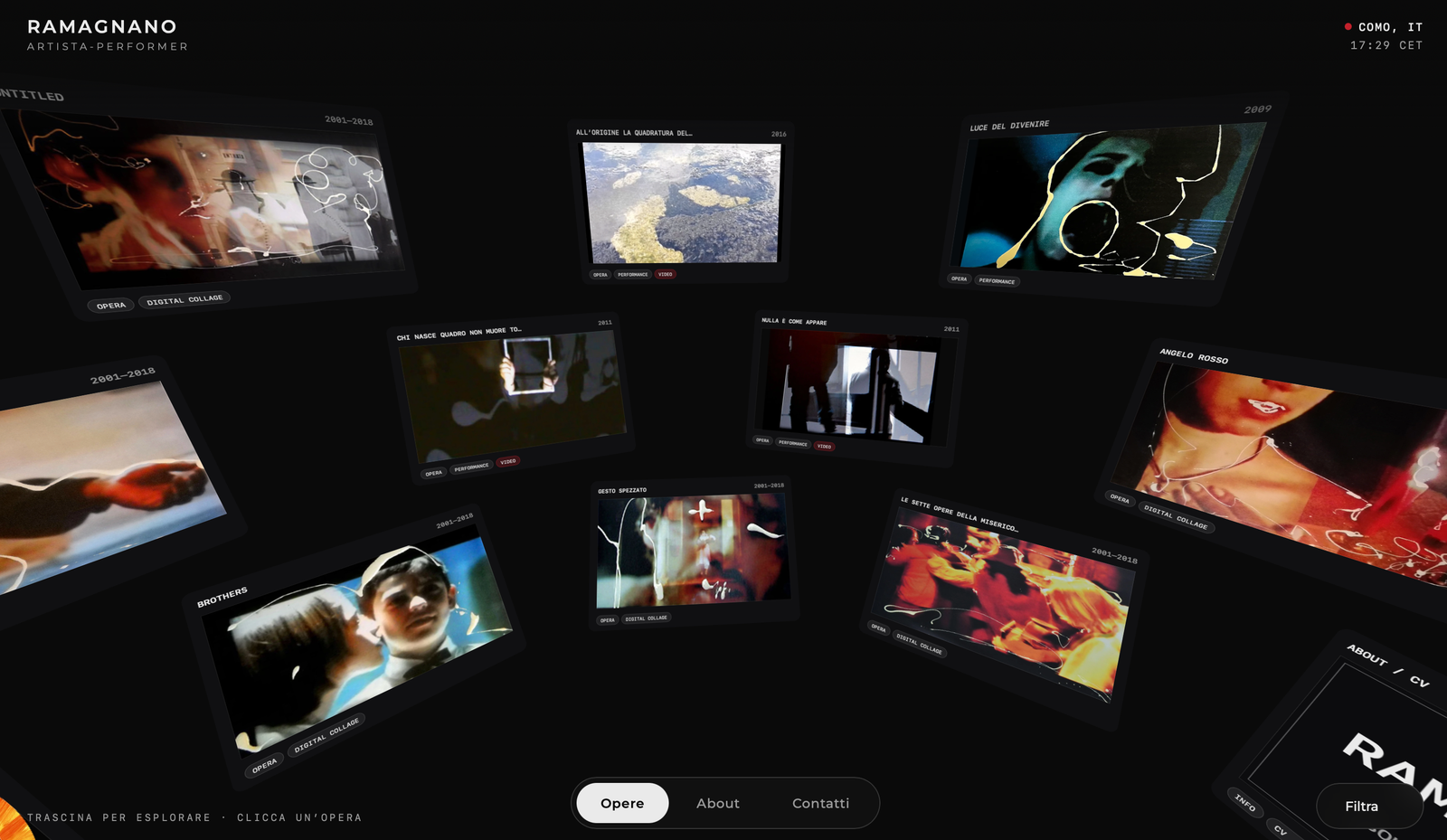Click Digital Collage tag on Untitled card
1447x840 pixels.
pos(184,299)
